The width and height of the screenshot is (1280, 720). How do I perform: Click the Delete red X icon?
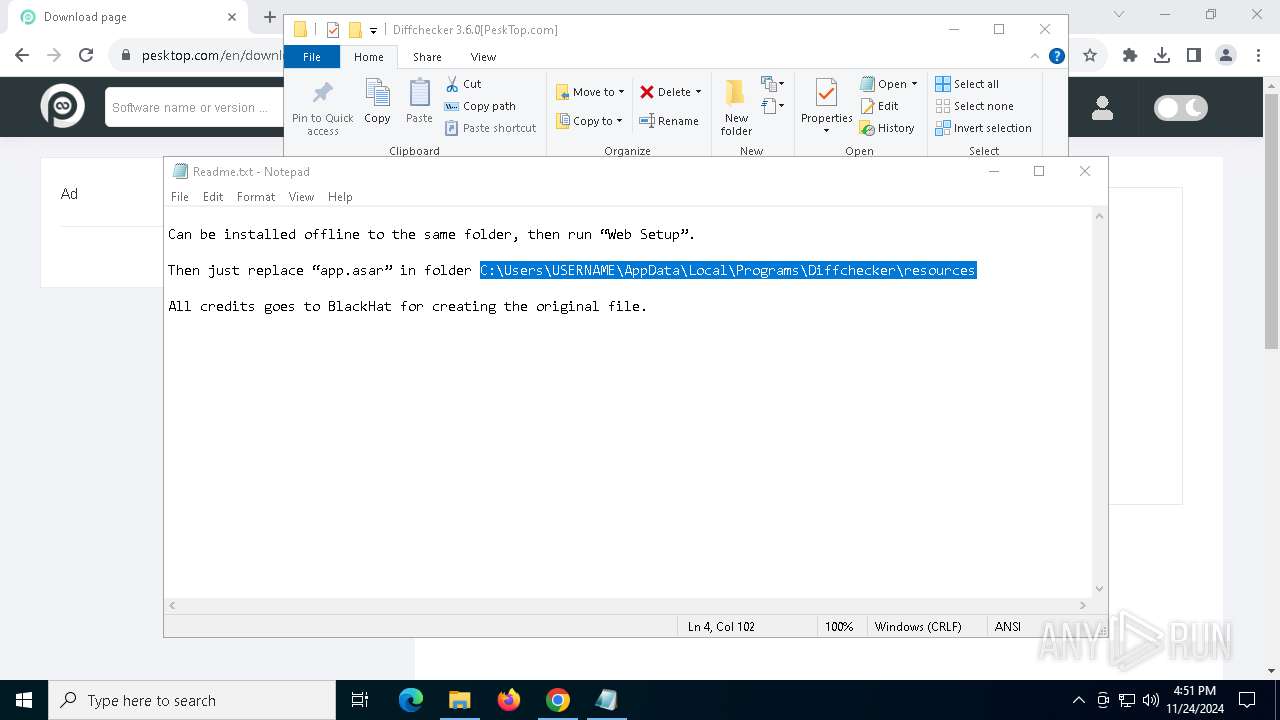point(647,92)
